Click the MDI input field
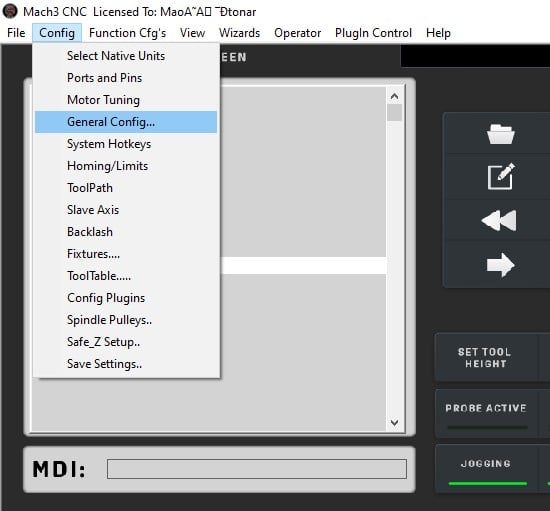The width and height of the screenshot is (550, 511). click(257, 469)
